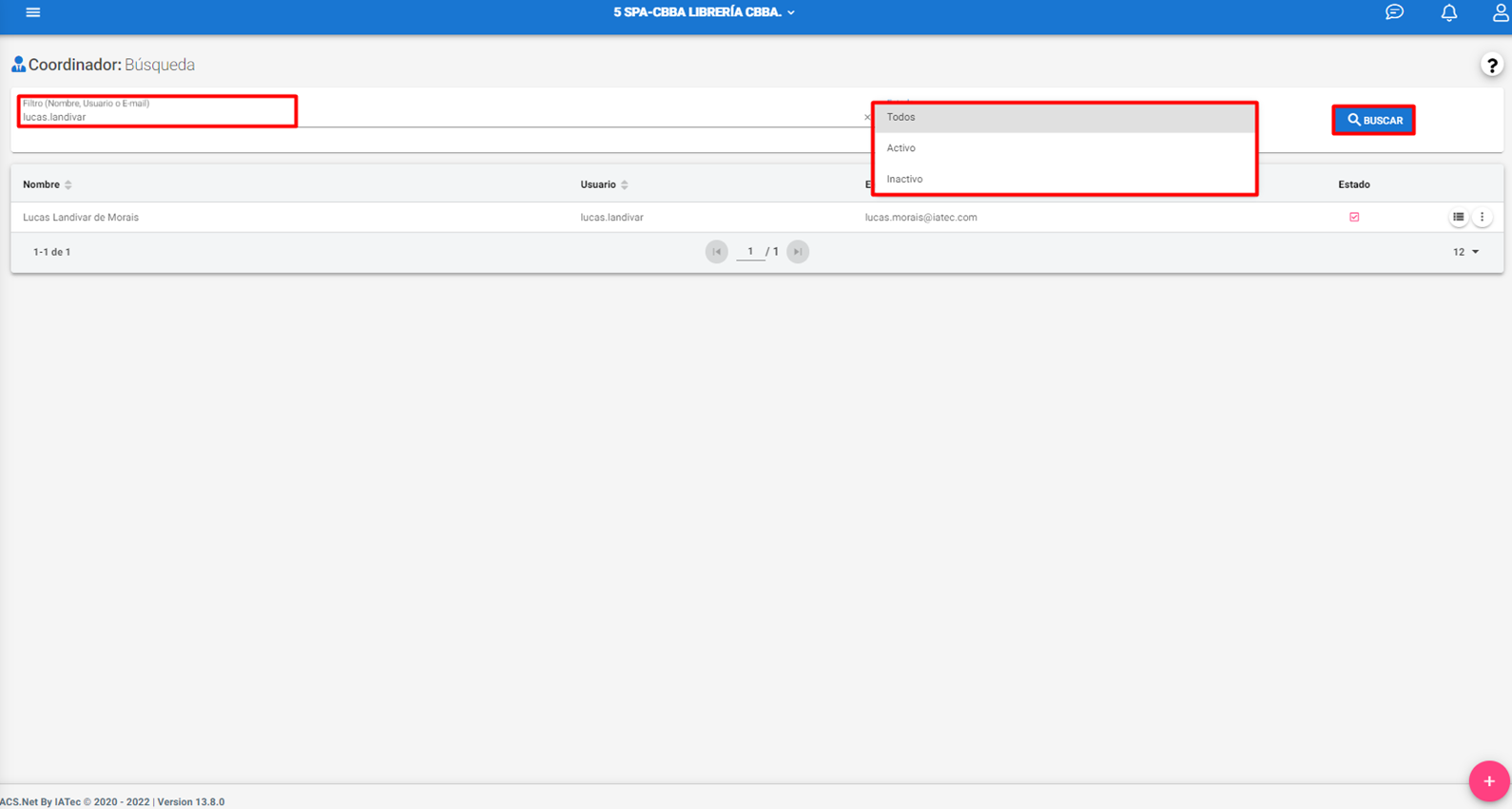Screen dimensions: 1512x809
Task: Sort by Usuario column arrows
Action: (625, 184)
